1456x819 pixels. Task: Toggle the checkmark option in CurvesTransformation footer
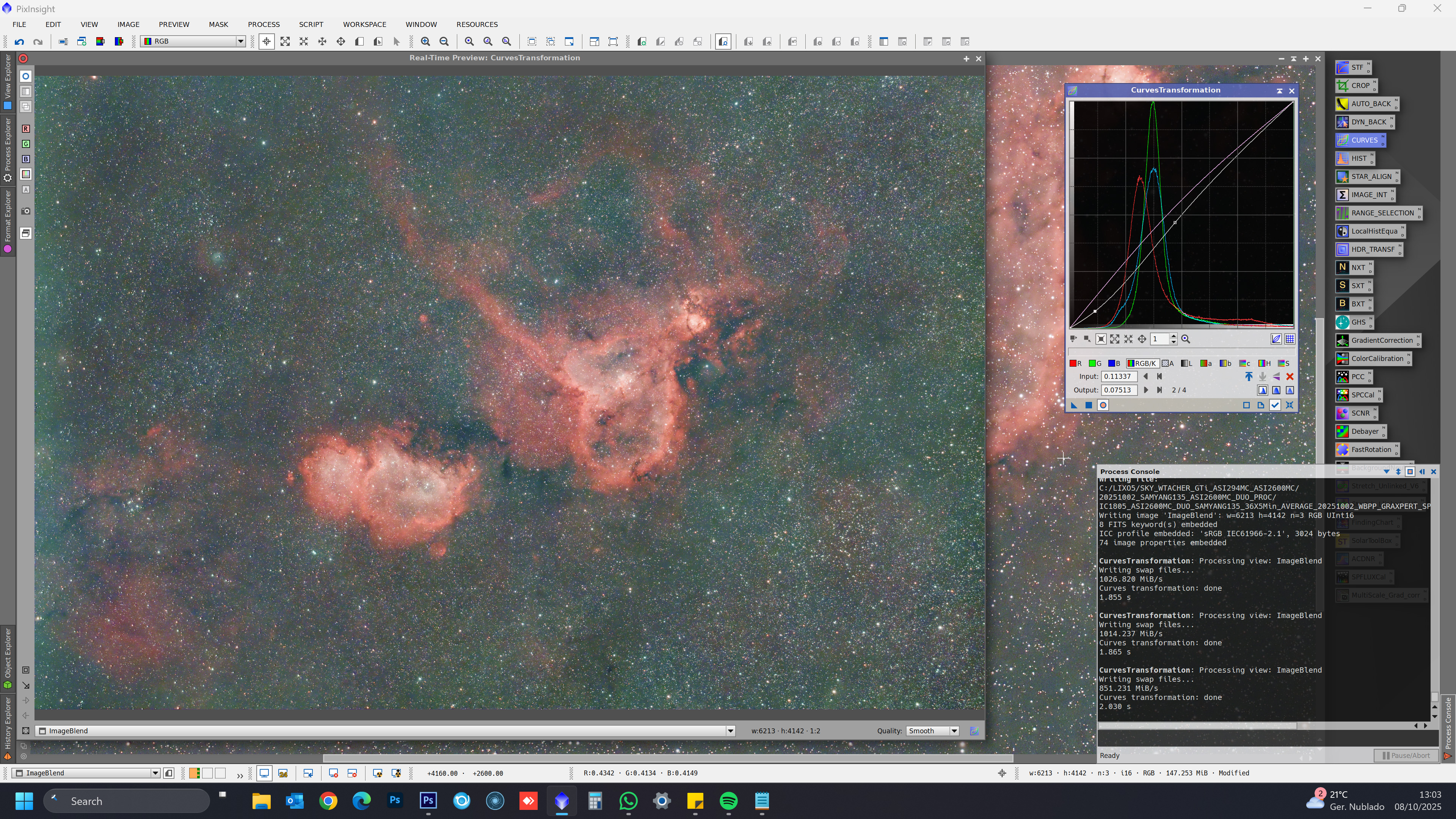1275,405
